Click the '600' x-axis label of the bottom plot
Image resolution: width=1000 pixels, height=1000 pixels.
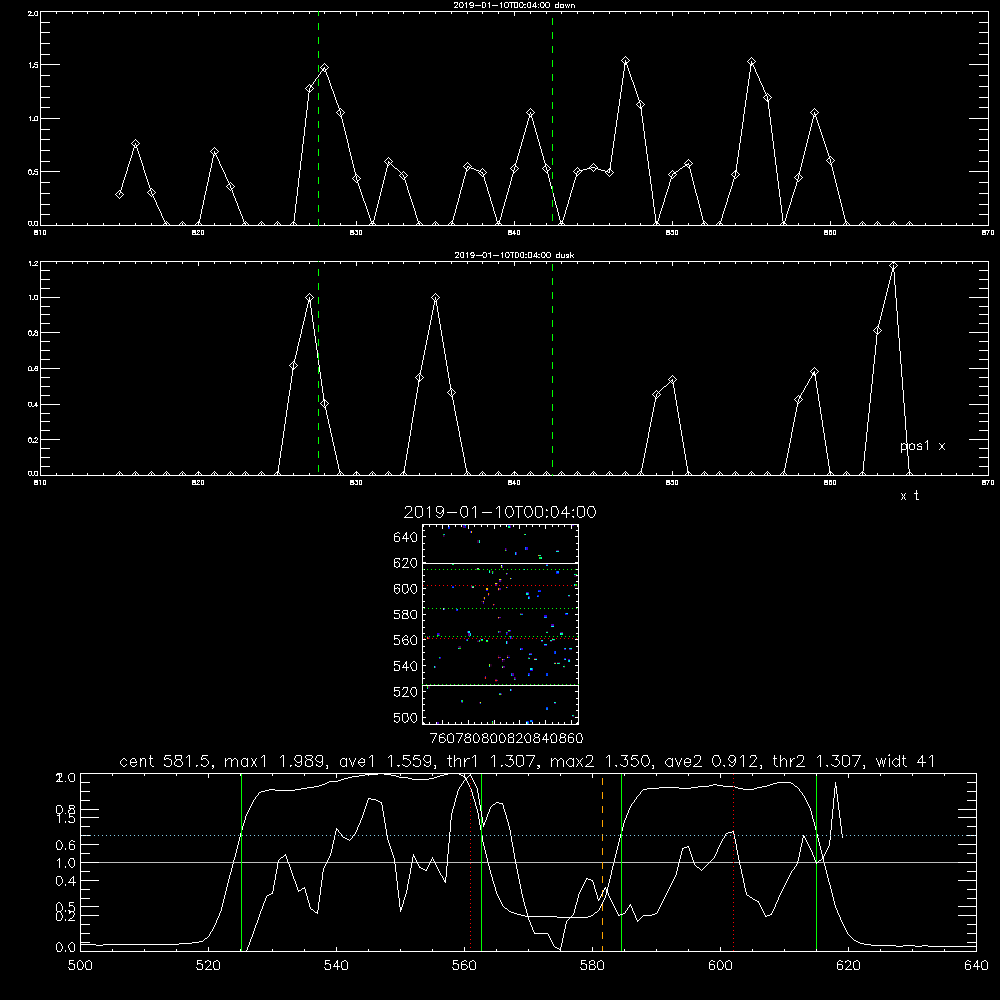(x=721, y=966)
